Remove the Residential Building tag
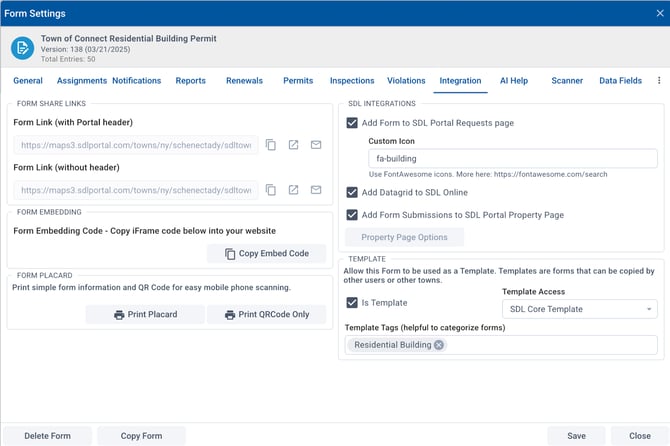 coord(438,345)
